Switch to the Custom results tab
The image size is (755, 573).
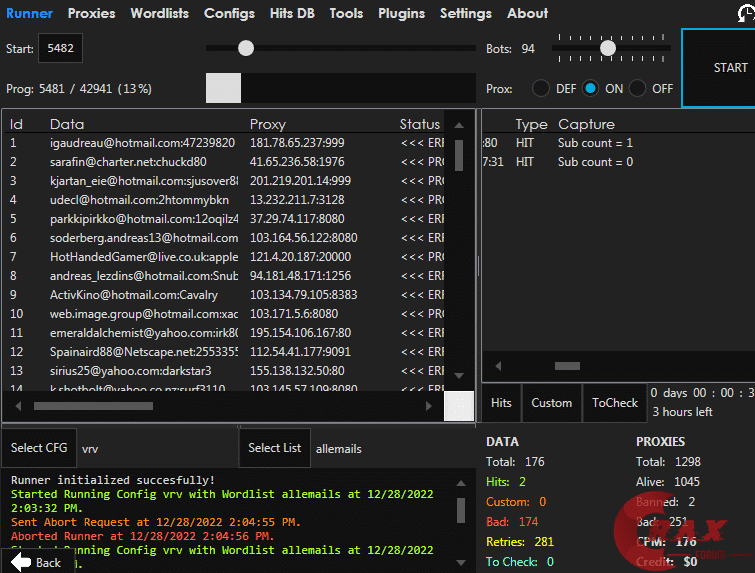(551, 403)
